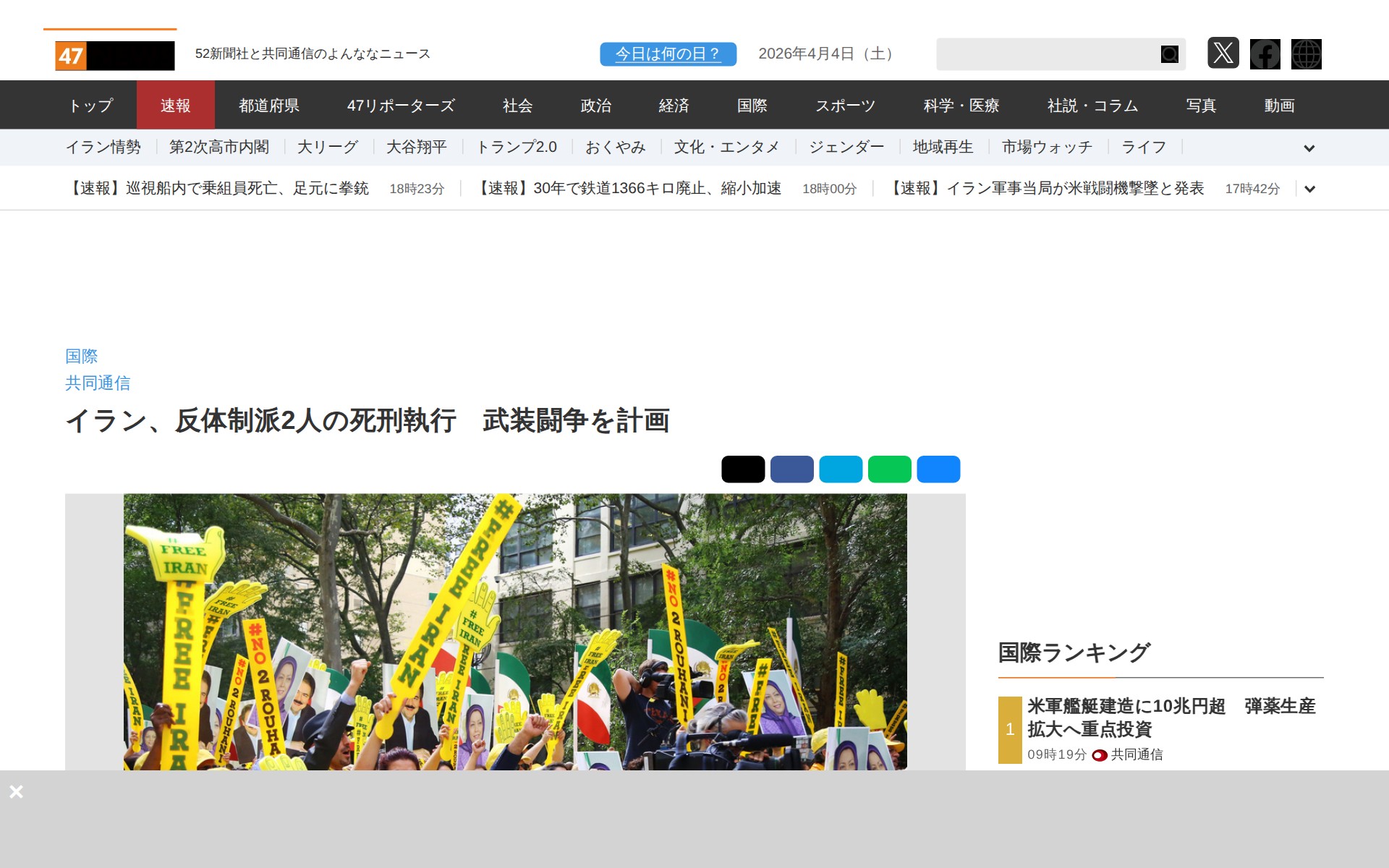Click the イラン情勢 topic link
This screenshot has width=1389, height=868.
(103, 148)
